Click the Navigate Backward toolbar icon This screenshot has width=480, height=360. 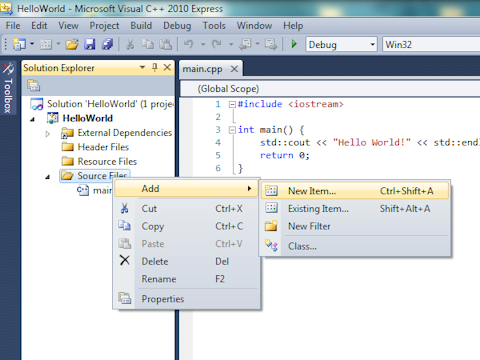(246, 44)
